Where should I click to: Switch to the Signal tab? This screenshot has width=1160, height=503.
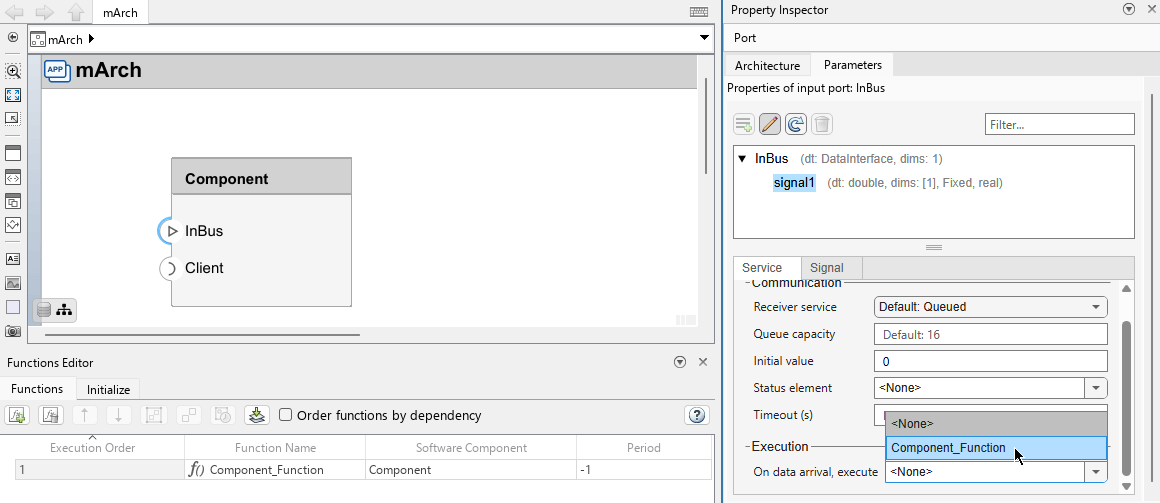point(826,268)
